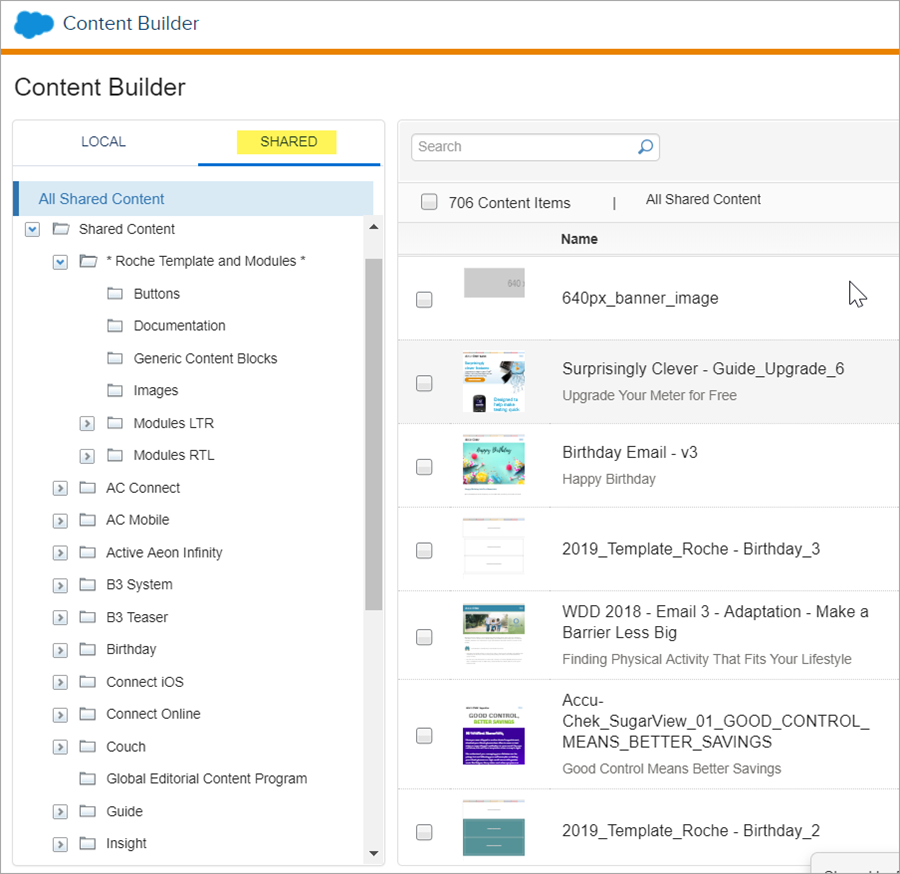This screenshot has width=900, height=874.
Task: Click the Active Aeon Infinity folder icon
Action: pos(87,553)
